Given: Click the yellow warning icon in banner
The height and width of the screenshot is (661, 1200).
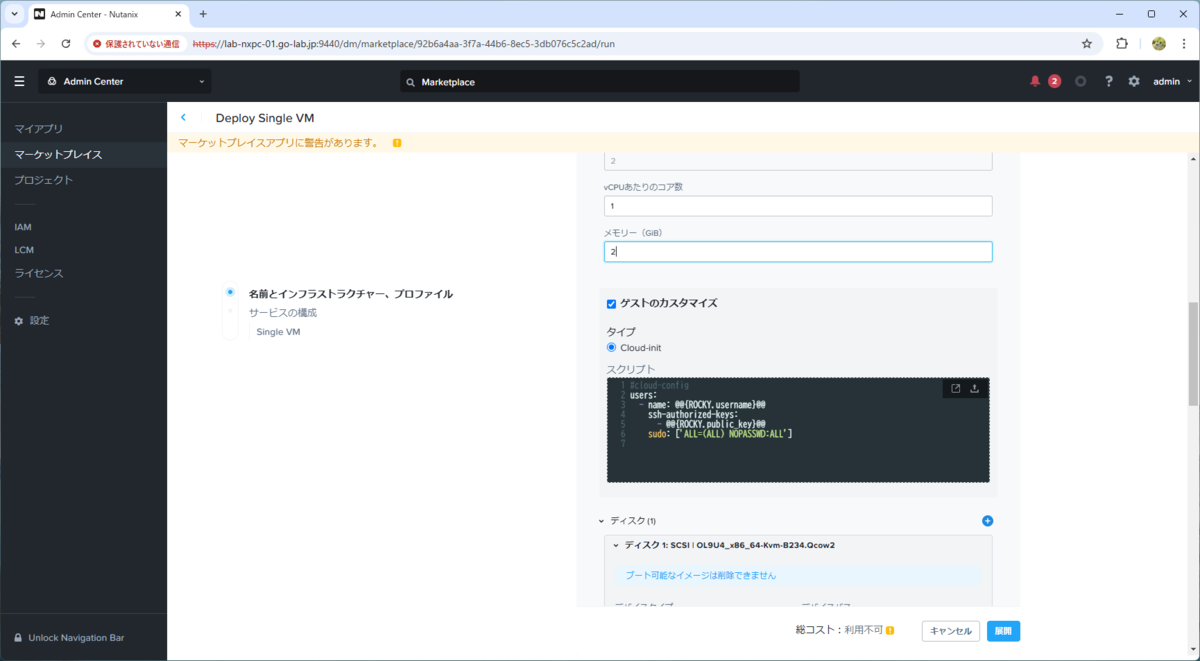Looking at the screenshot, I should coord(397,143).
